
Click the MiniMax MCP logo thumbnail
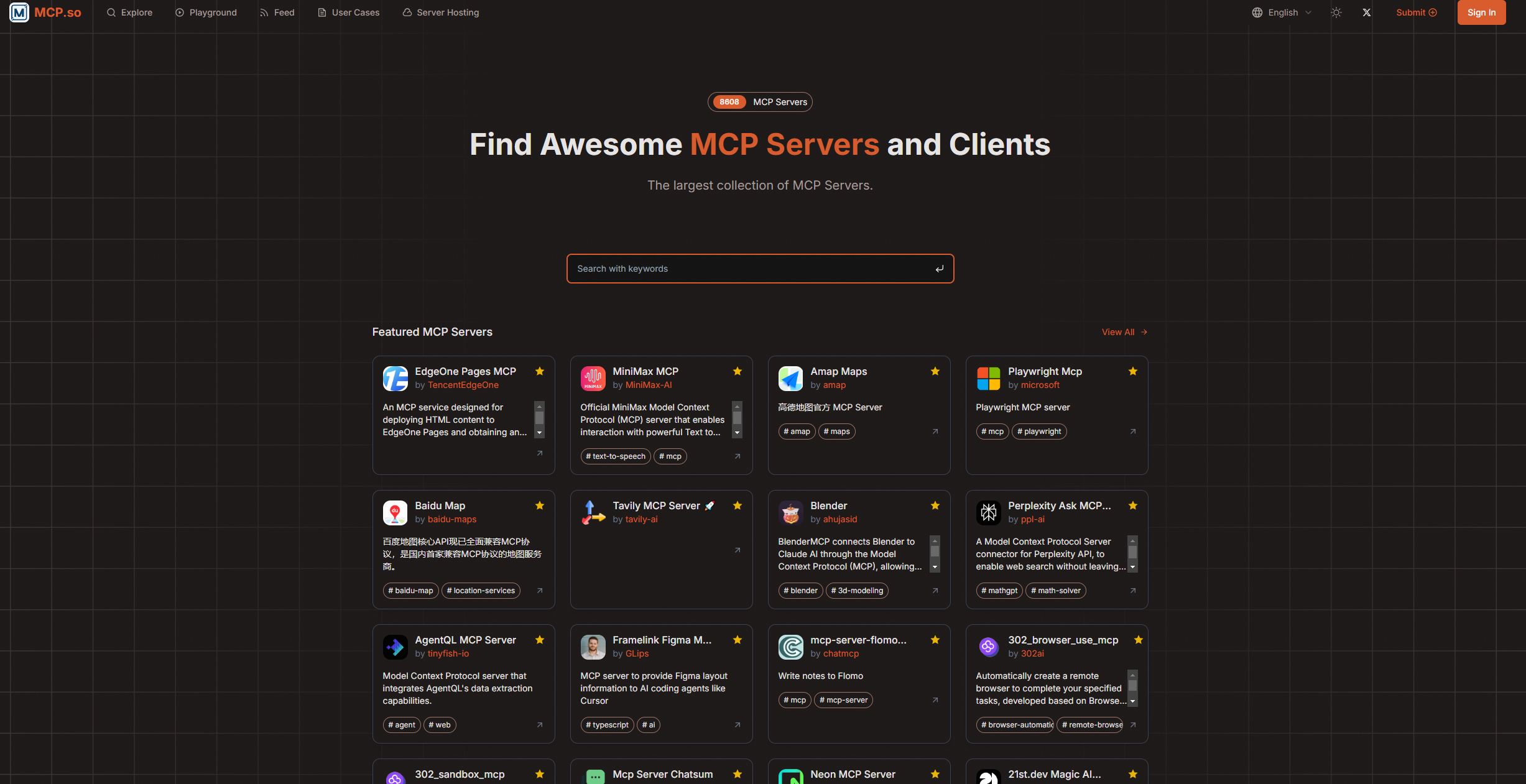[x=593, y=378]
